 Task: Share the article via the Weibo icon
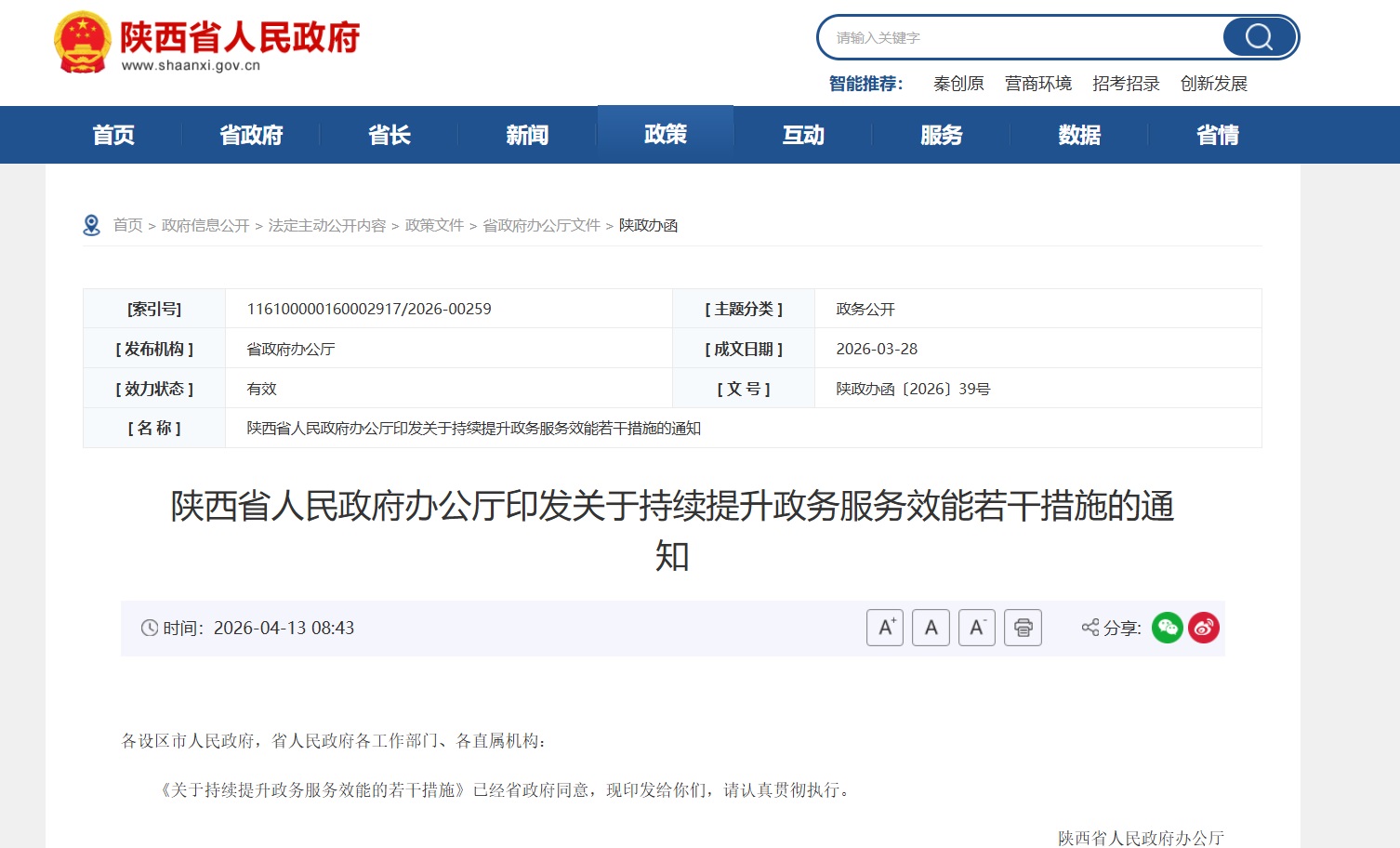[x=1204, y=628]
